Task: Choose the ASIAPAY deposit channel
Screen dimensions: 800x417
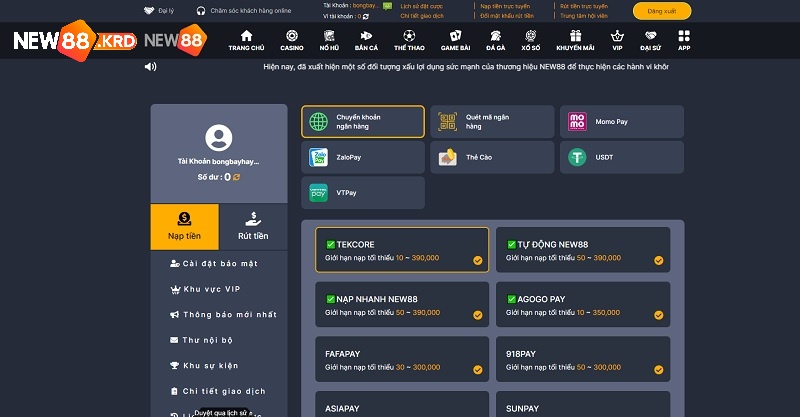Action: [x=402, y=404]
